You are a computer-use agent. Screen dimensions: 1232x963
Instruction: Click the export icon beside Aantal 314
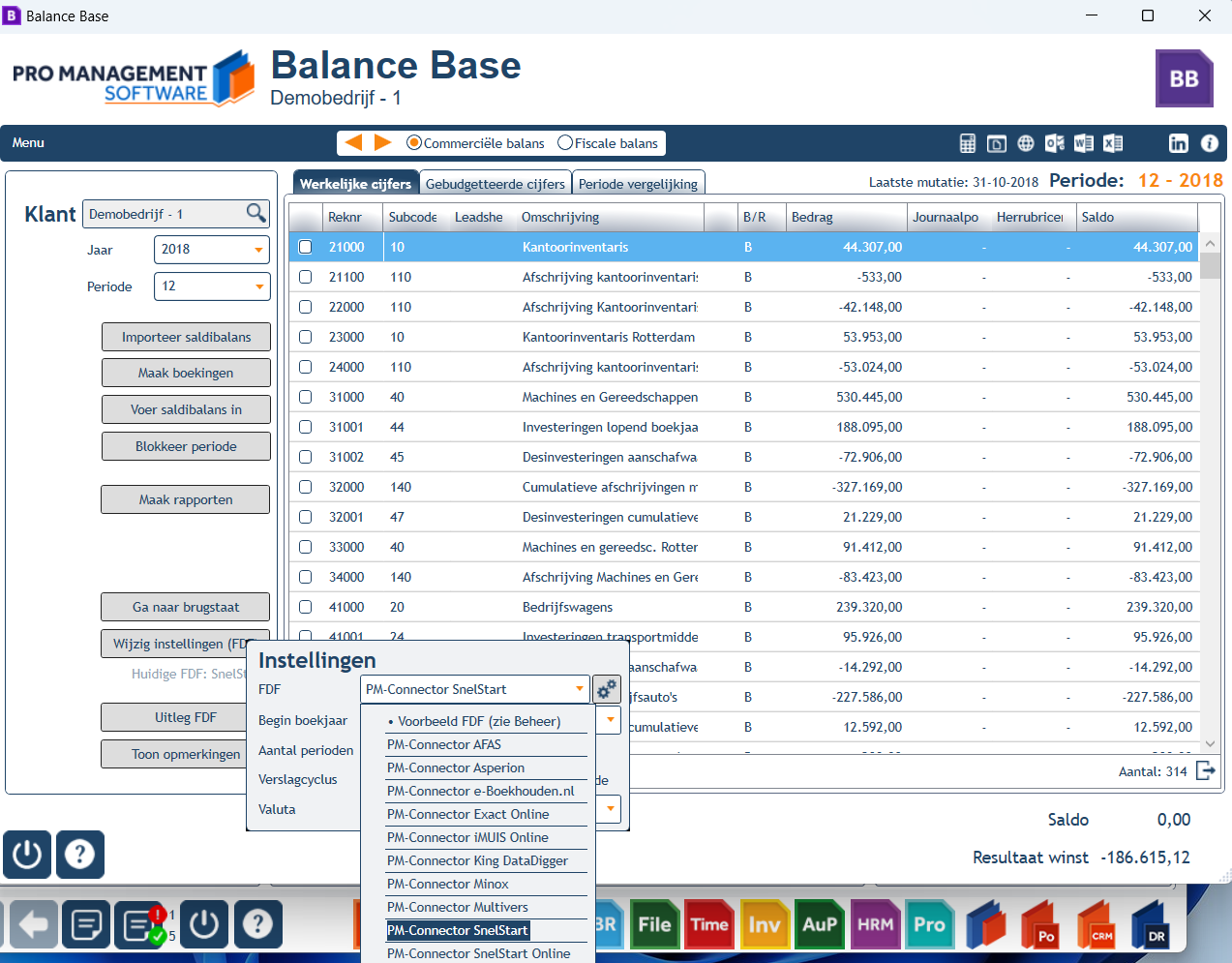coord(1206,770)
